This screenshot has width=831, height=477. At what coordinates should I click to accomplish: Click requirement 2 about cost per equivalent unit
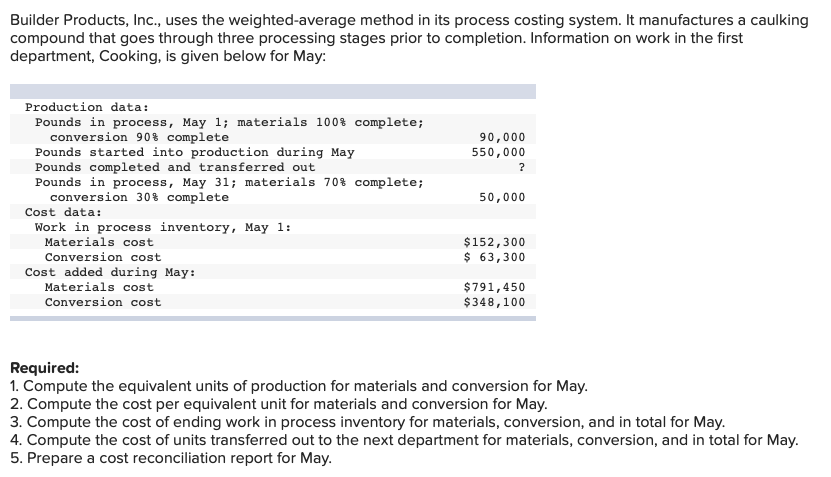pos(279,404)
